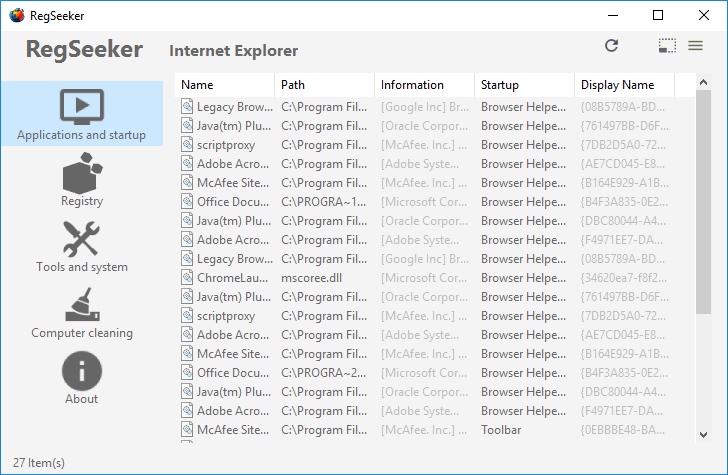Sort by Display Name column header
This screenshot has width=728, height=475.
pyautogui.click(x=624, y=85)
